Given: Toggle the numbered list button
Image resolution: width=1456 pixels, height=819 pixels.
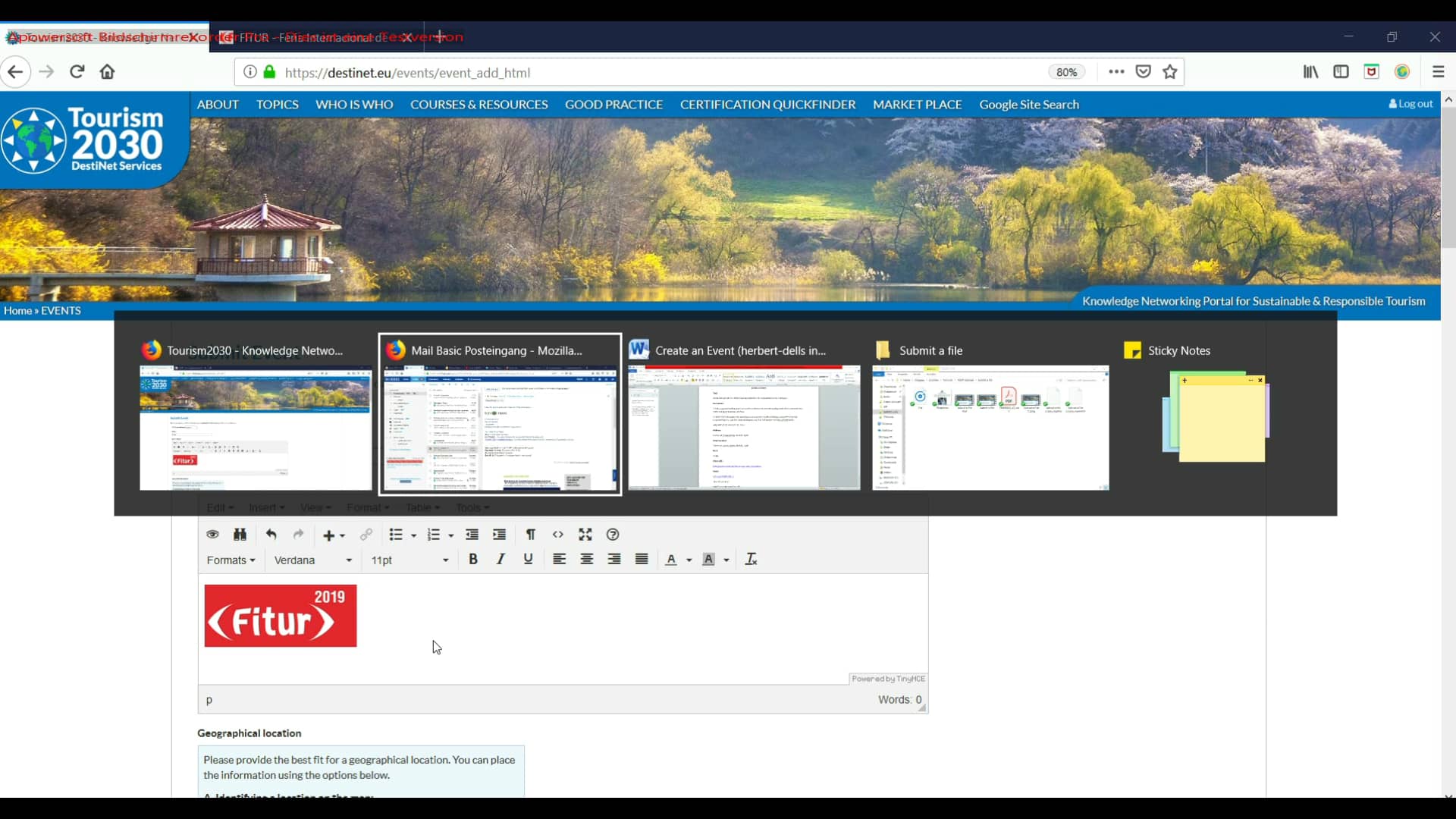Looking at the screenshot, I should (434, 535).
